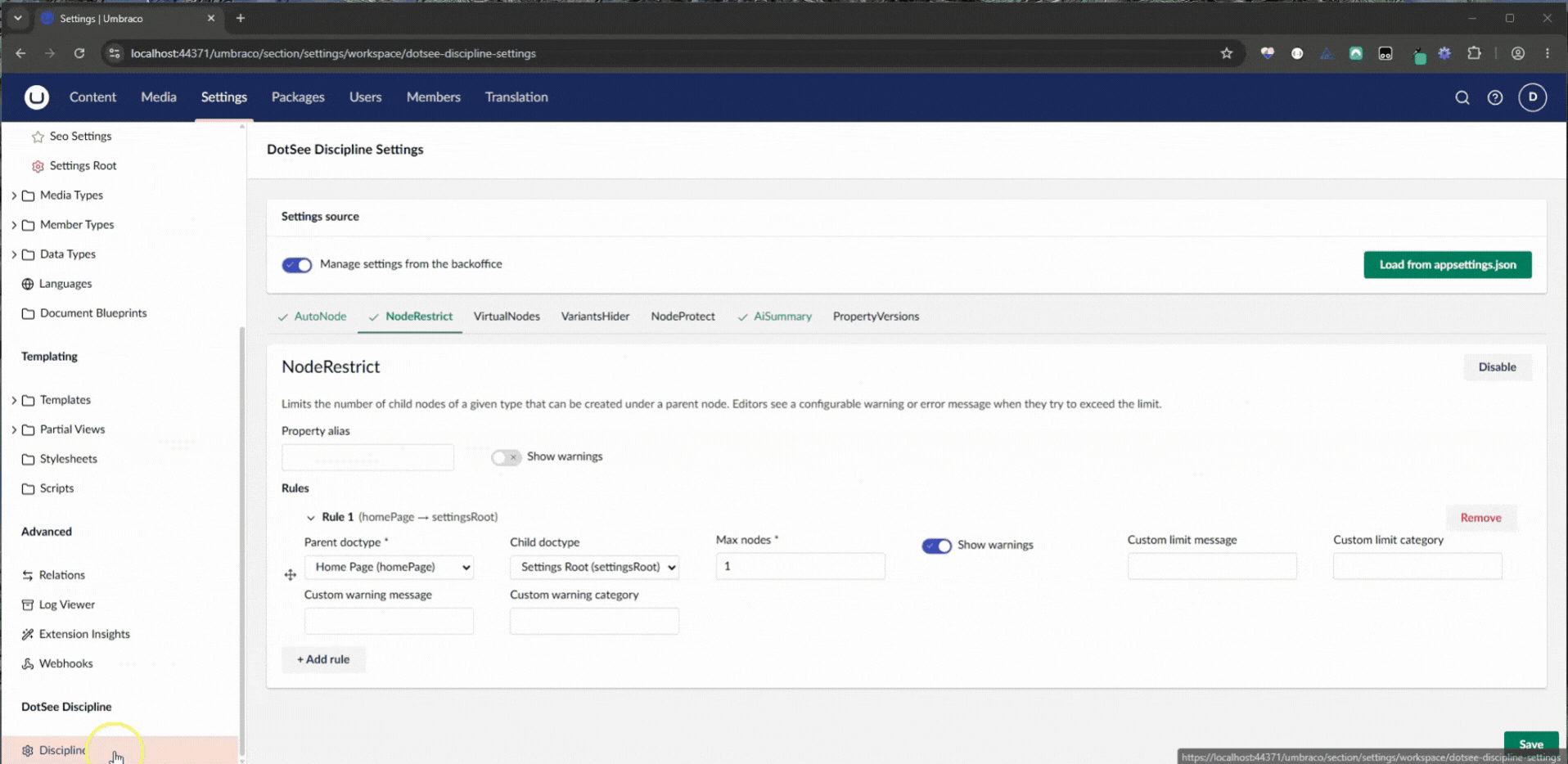Click the Extension Insights wand icon

click(x=28, y=634)
